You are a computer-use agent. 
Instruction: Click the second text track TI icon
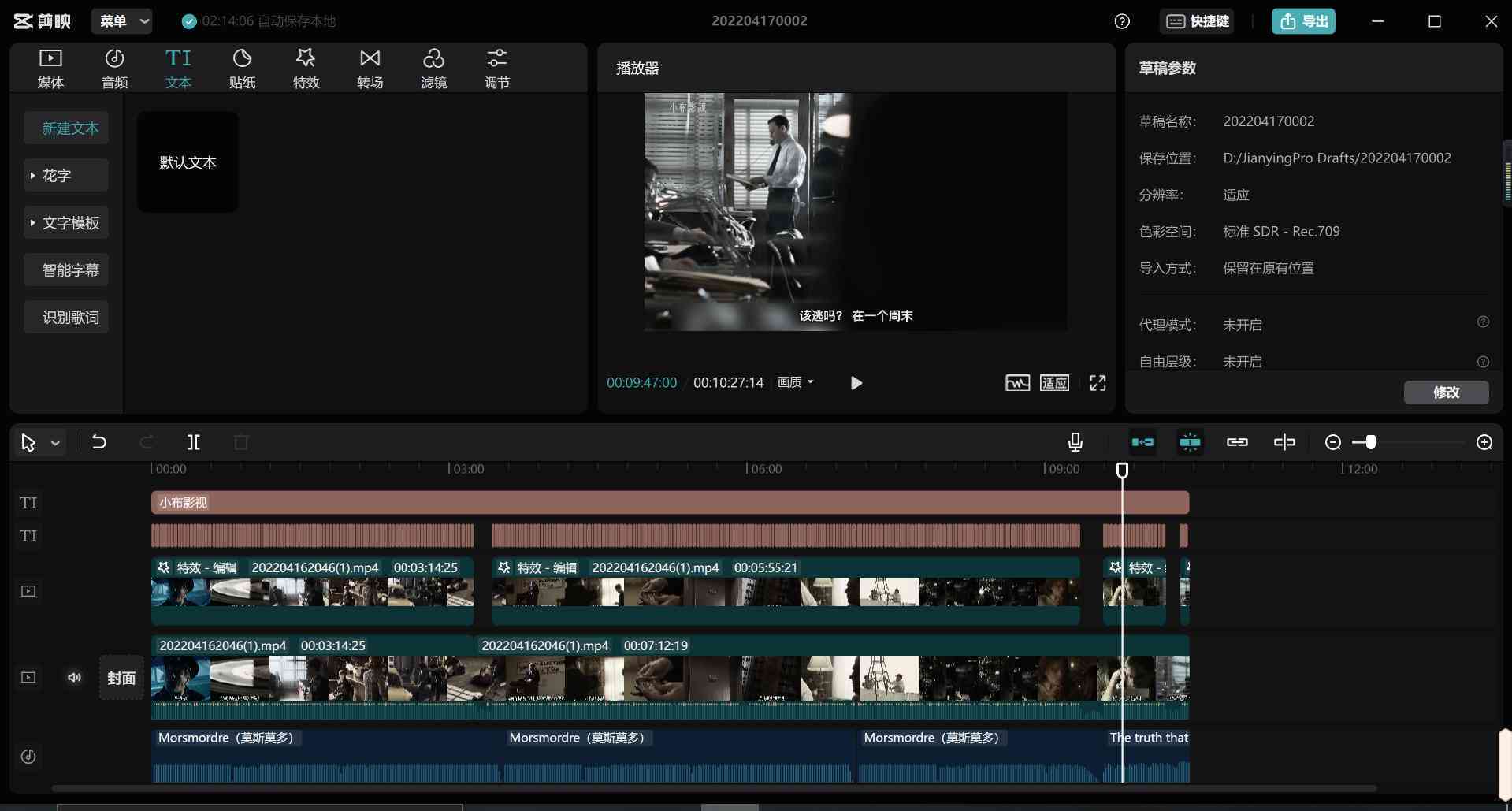28,536
